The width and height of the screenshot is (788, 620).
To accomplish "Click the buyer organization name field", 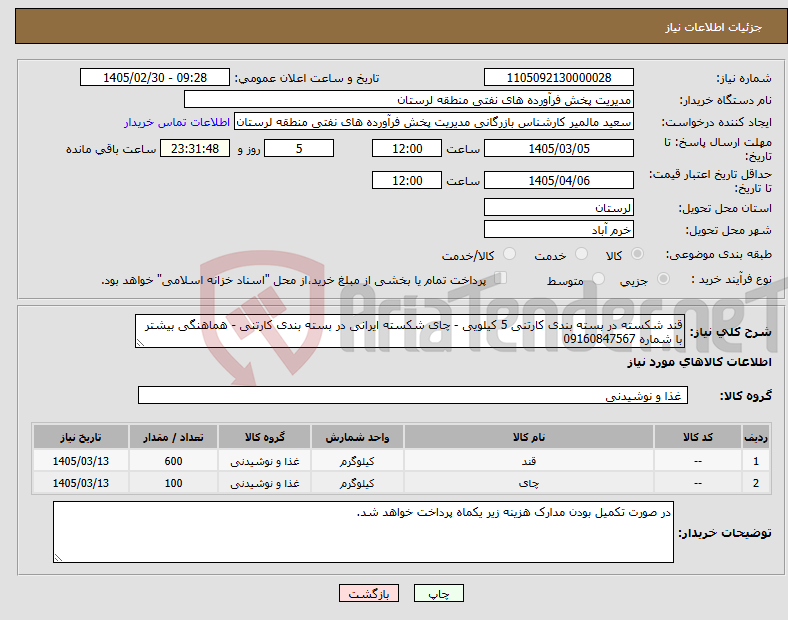I will pyautogui.click(x=409, y=99).
